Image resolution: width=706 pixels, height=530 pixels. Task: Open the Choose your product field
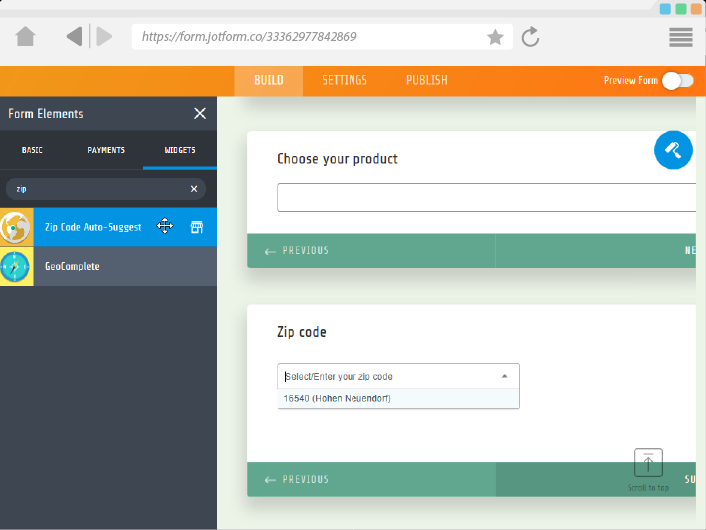point(486,198)
